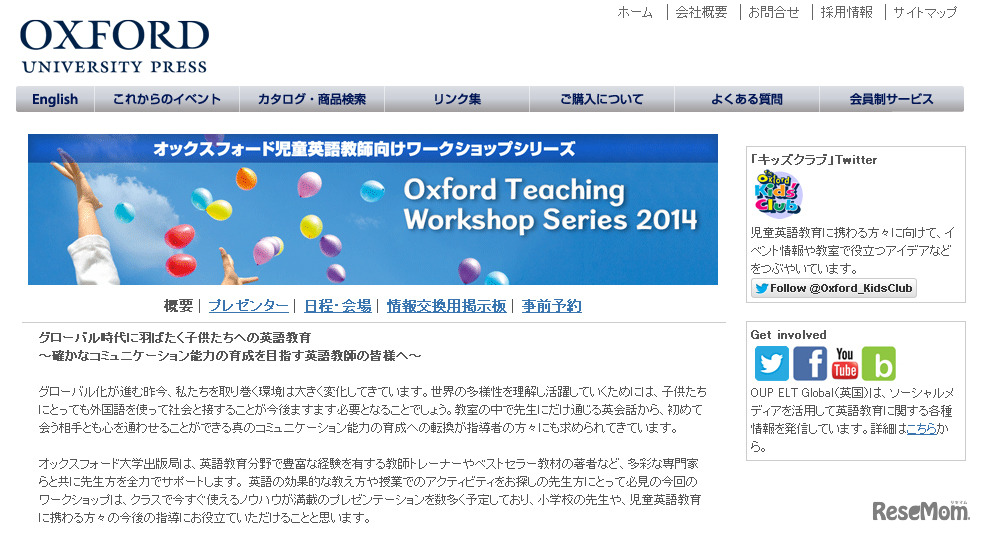The height and width of the screenshot is (534, 983).
Task: Click the Oxford University Press logo
Action: pyautogui.click(x=114, y=46)
